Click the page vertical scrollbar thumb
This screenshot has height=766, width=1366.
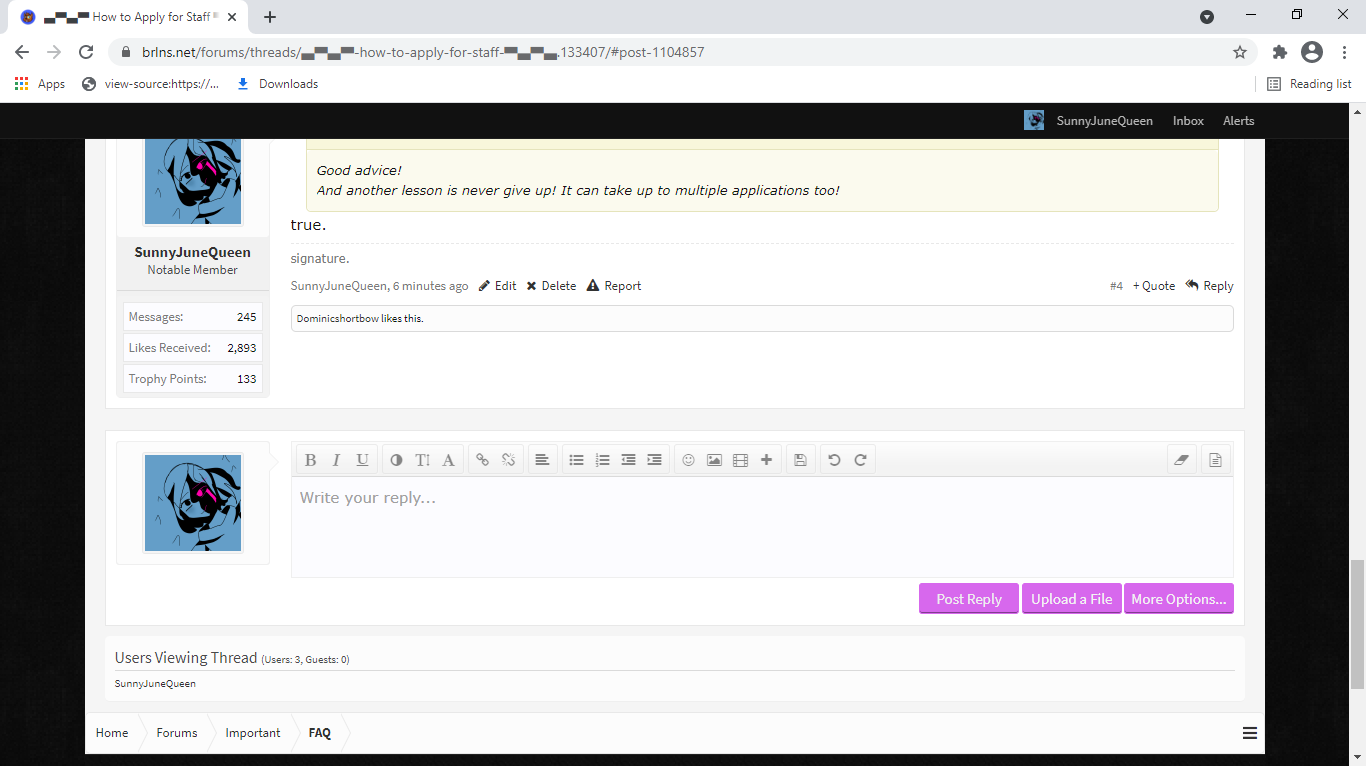click(1357, 624)
